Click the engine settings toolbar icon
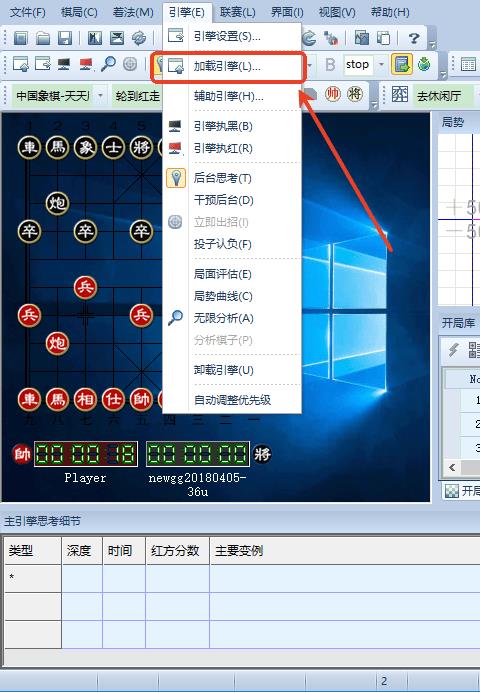The width and height of the screenshot is (480, 692). click(x=43, y=64)
